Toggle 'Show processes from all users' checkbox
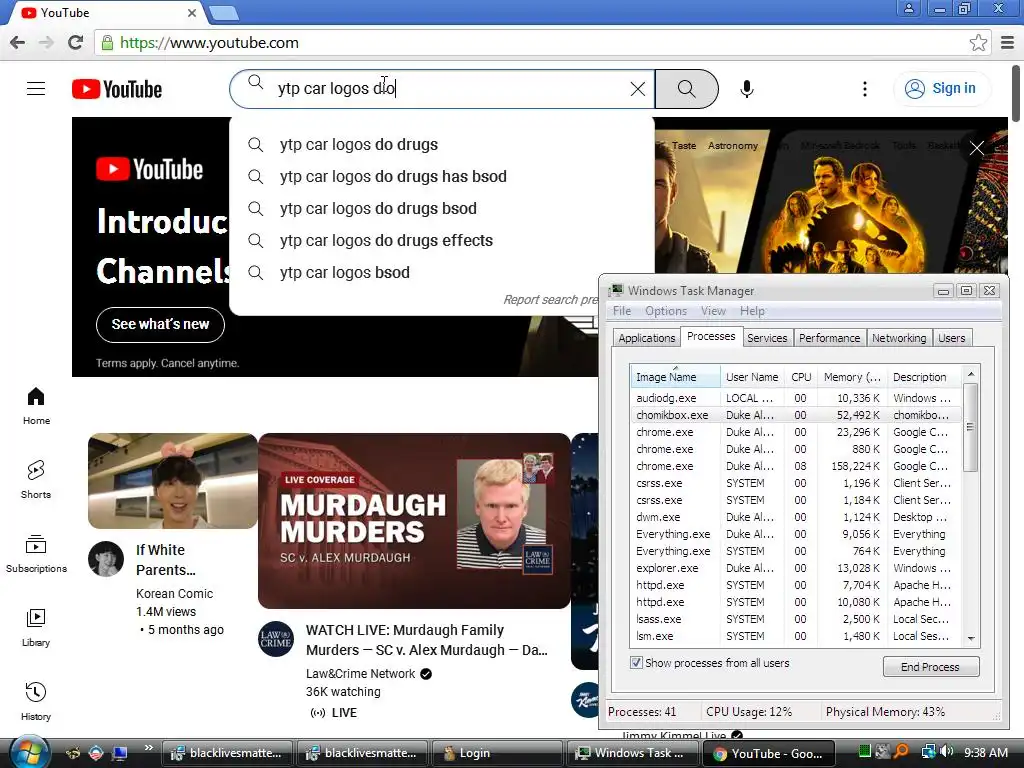 point(636,663)
